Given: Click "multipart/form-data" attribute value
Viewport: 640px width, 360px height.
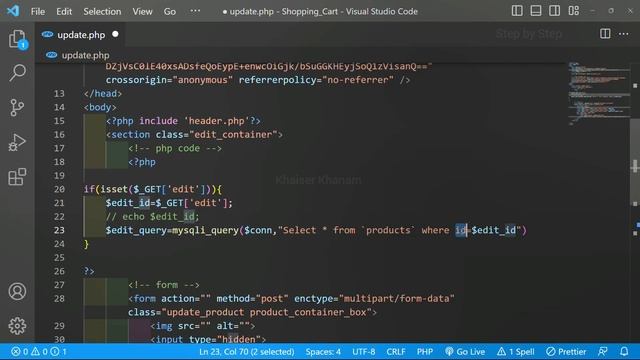Looking at the screenshot, I should 396,298.
